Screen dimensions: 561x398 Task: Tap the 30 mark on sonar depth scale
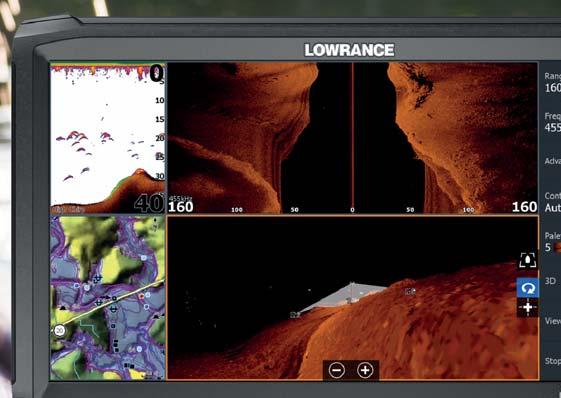point(160,176)
